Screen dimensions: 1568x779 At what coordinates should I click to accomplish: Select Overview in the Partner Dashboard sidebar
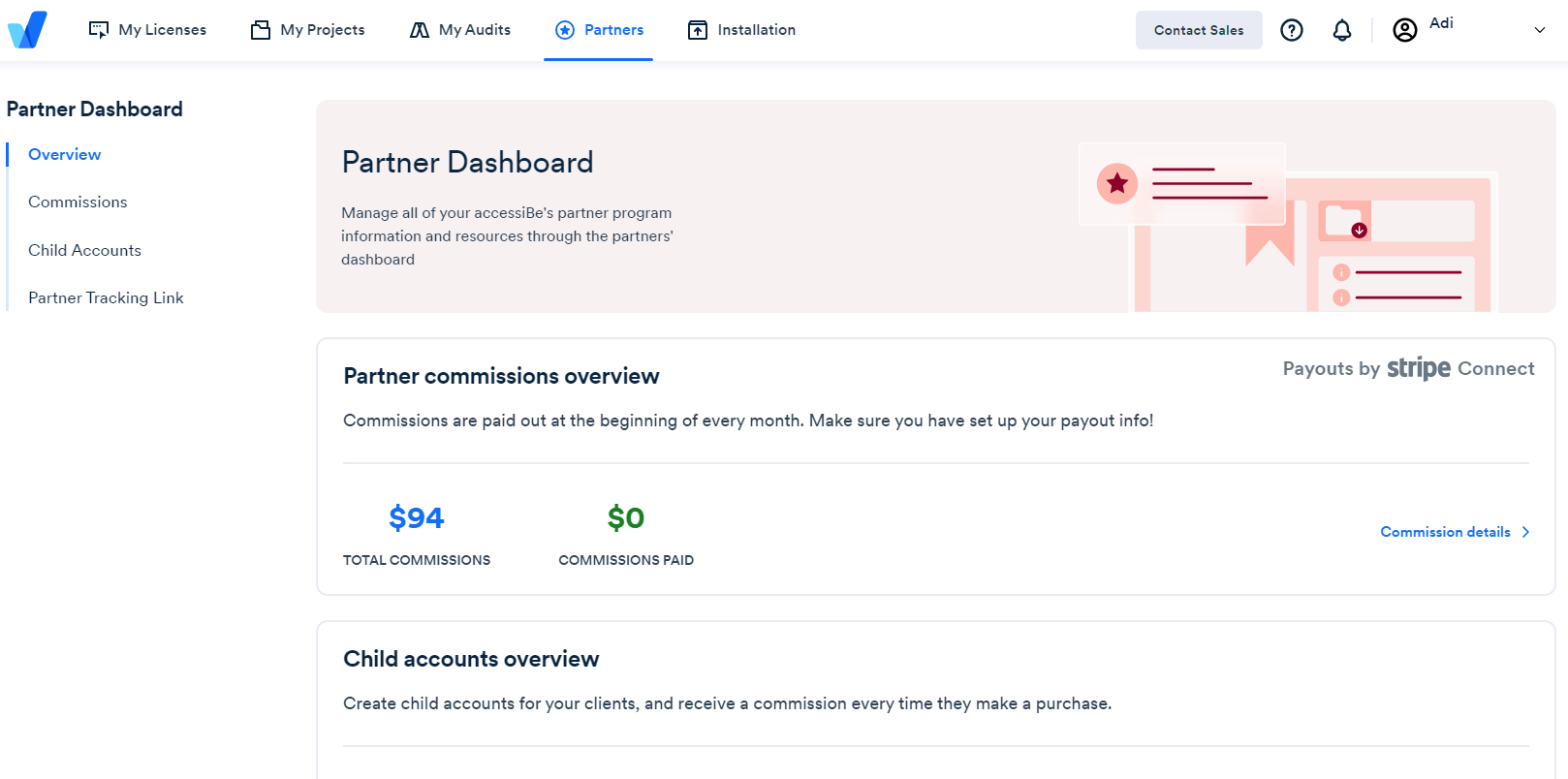[x=64, y=154]
